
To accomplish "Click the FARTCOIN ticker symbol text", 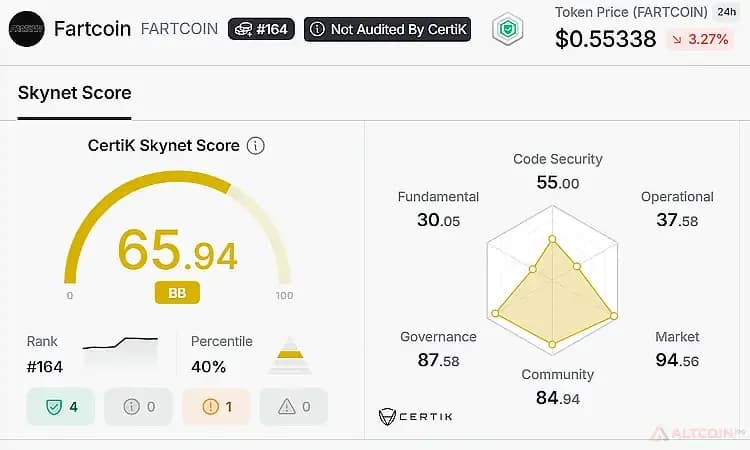I will point(179,29).
